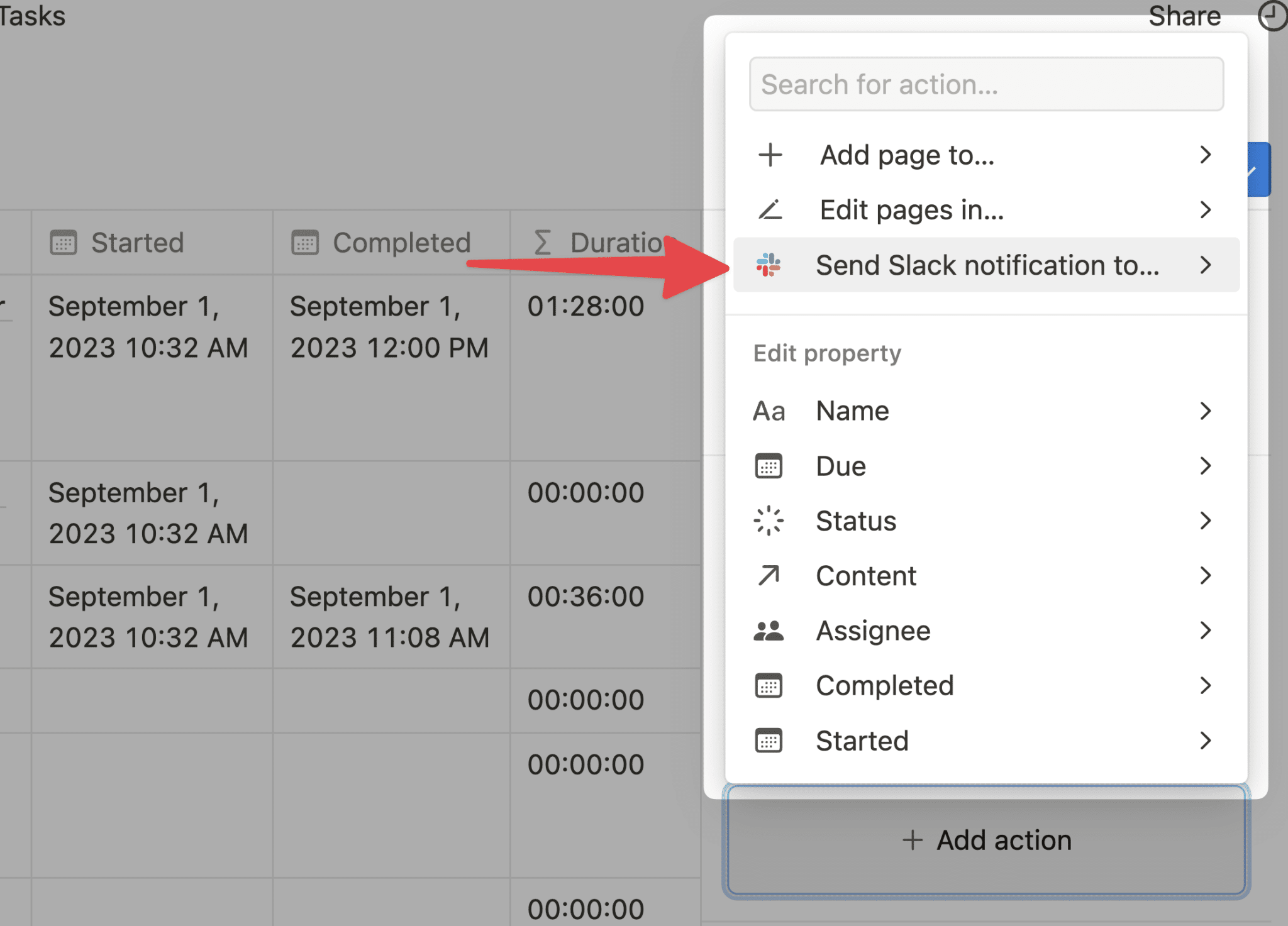The image size is (1288, 926).
Task: Click the Slack logo icon
Action: click(768, 265)
